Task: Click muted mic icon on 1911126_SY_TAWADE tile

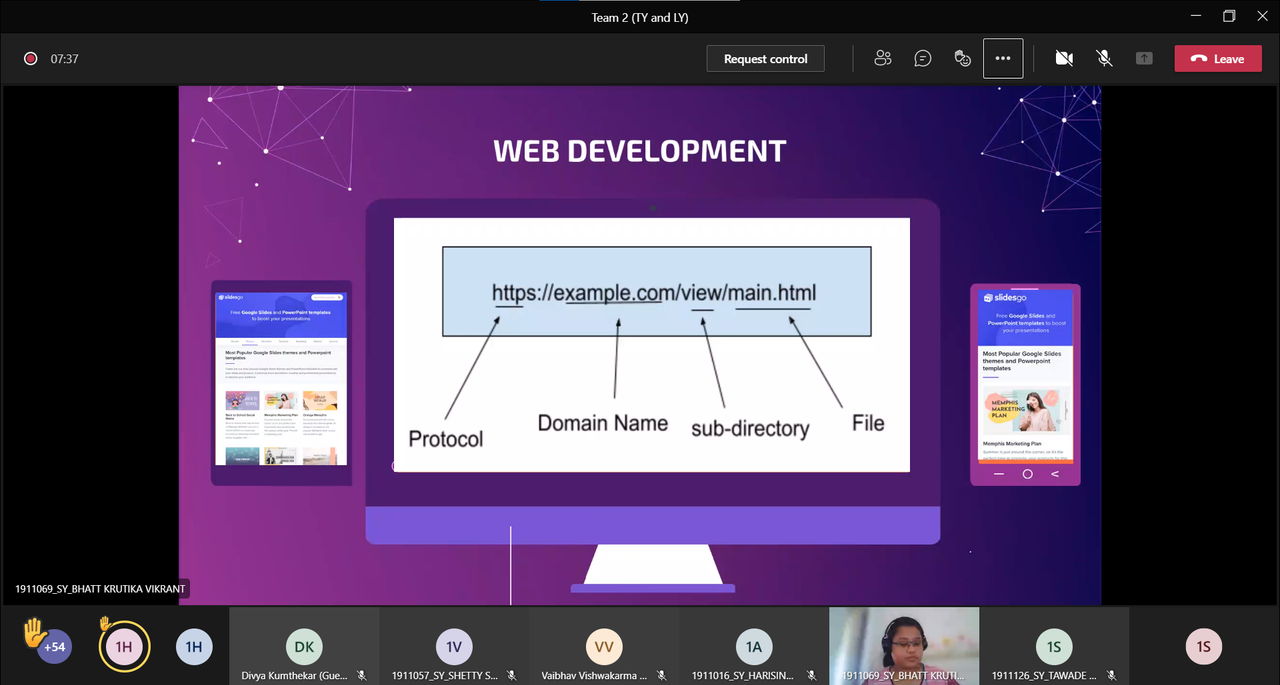Action: click(x=1111, y=676)
